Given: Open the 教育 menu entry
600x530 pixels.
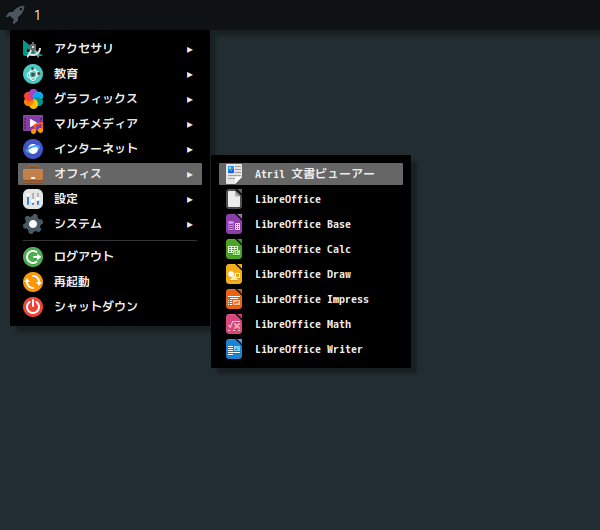Looking at the screenshot, I should point(110,74).
